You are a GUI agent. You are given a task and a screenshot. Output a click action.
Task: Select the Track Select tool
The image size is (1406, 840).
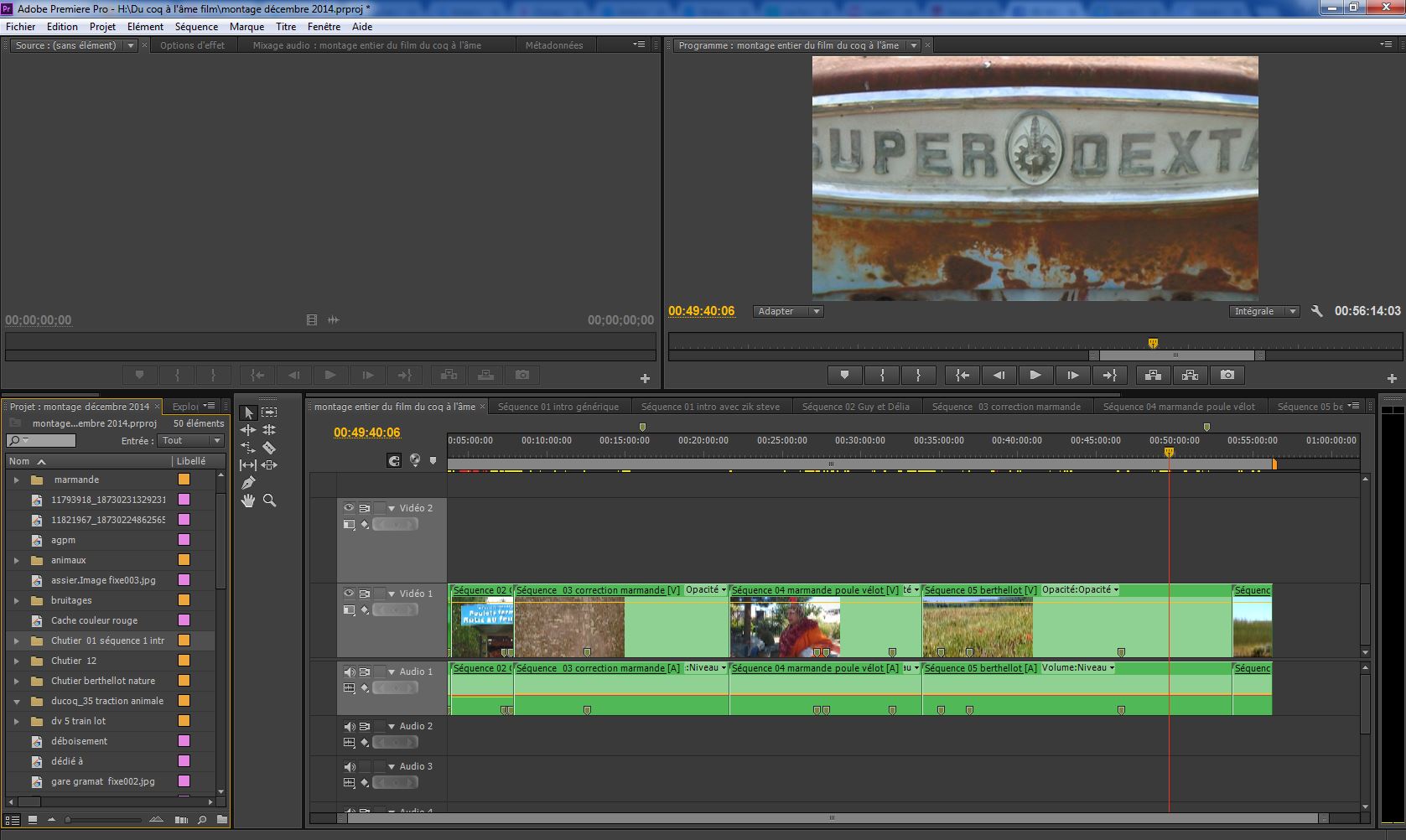269,412
